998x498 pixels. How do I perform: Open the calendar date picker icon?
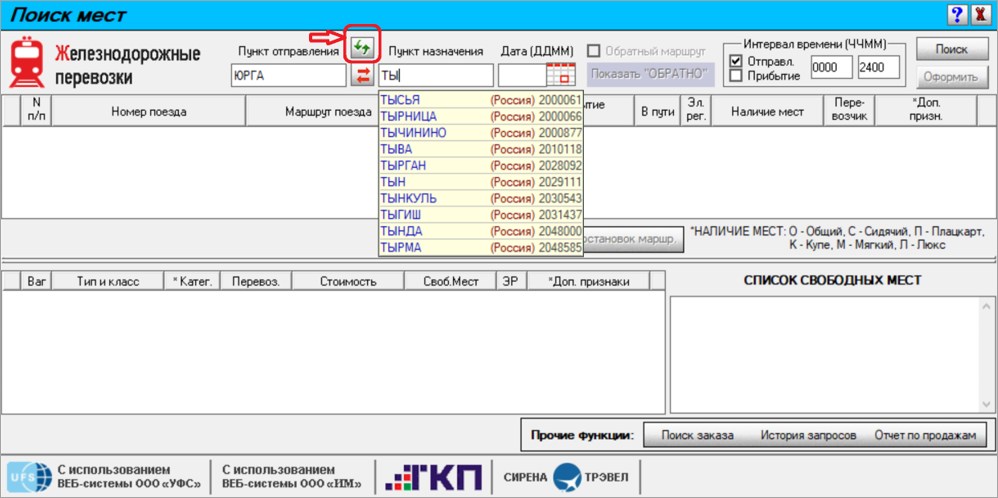pos(561,75)
